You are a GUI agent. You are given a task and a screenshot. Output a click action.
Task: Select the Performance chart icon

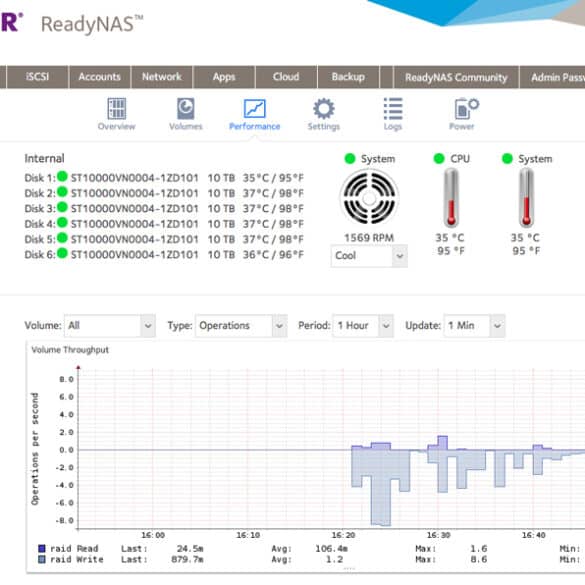[255, 109]
